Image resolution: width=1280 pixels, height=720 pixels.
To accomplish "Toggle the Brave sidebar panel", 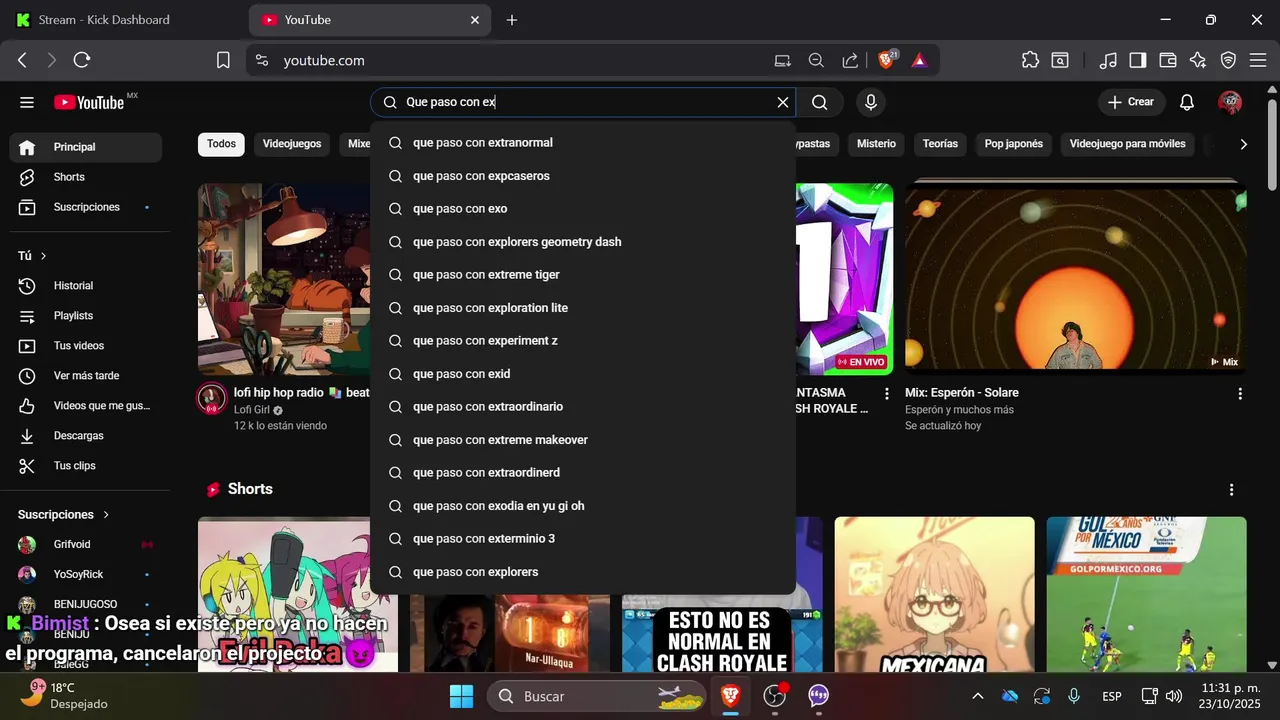I will click(1138, 60).
